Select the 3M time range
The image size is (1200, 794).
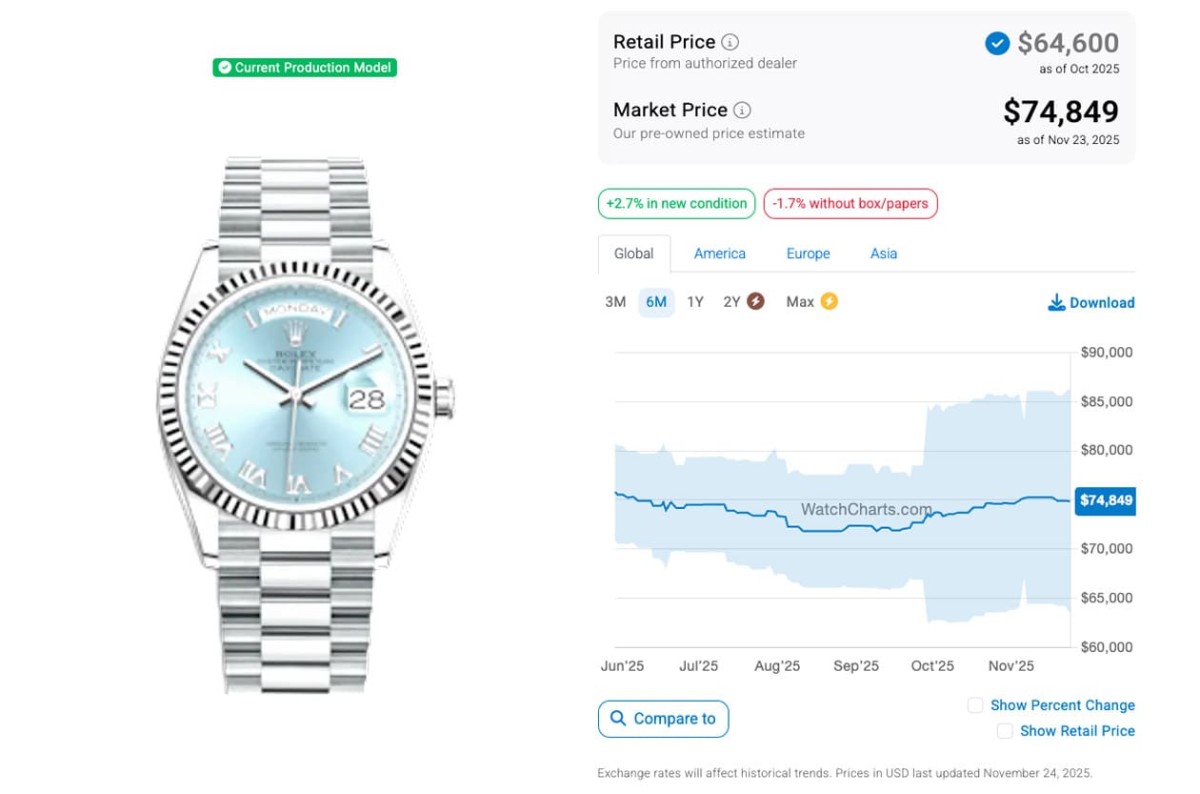(615, 302)
